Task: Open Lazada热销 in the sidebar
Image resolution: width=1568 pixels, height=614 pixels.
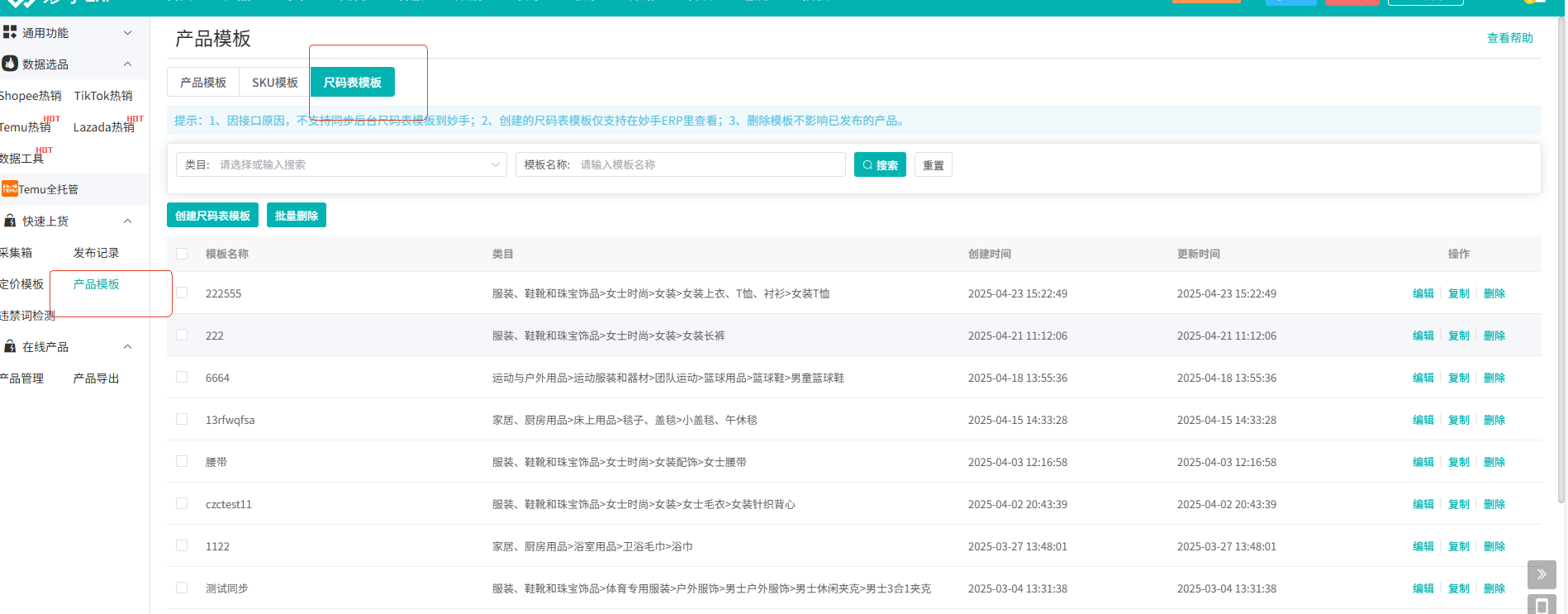Action: [104, 127]
